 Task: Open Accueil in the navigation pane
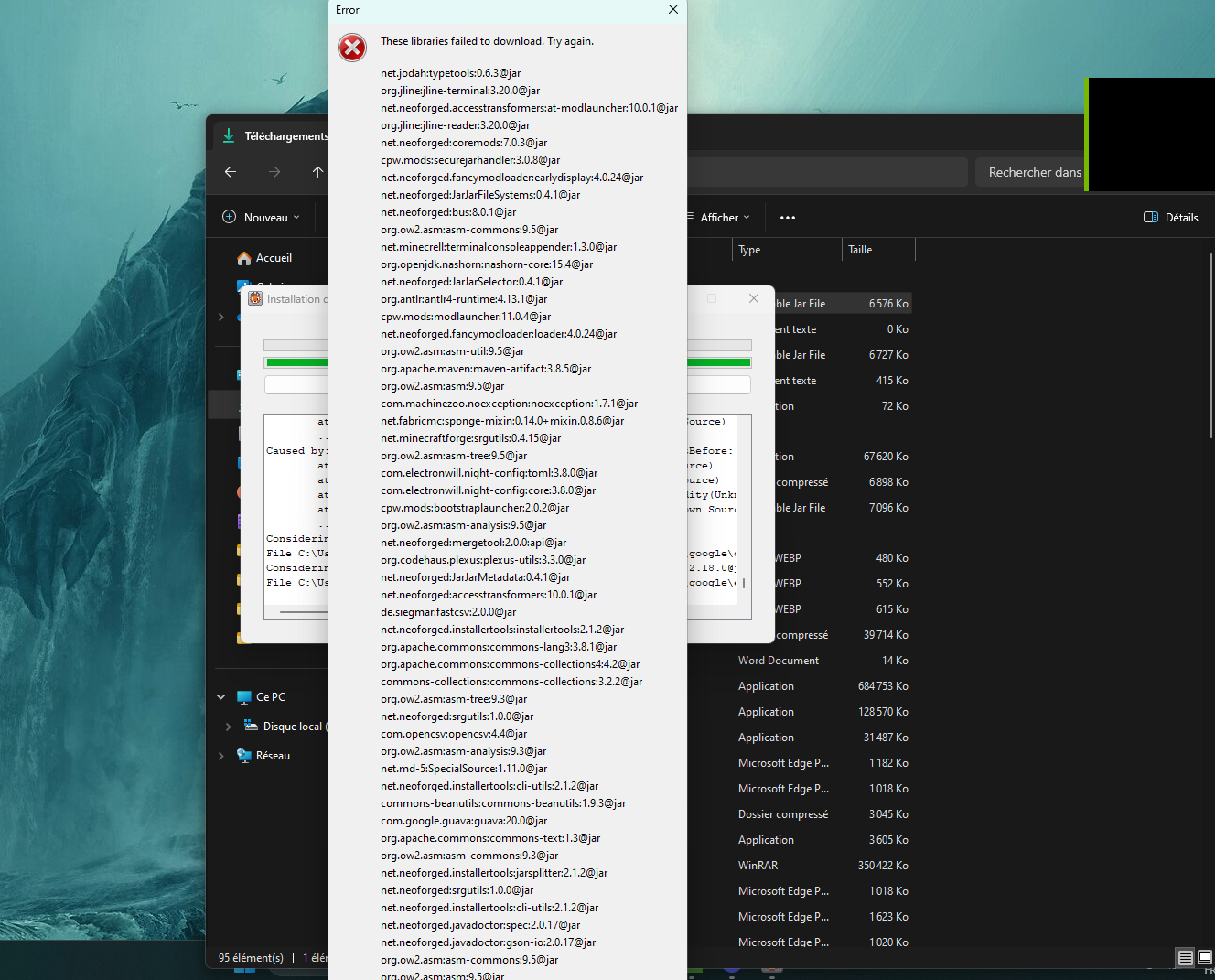pyautogui.click(x=264, y=258)
